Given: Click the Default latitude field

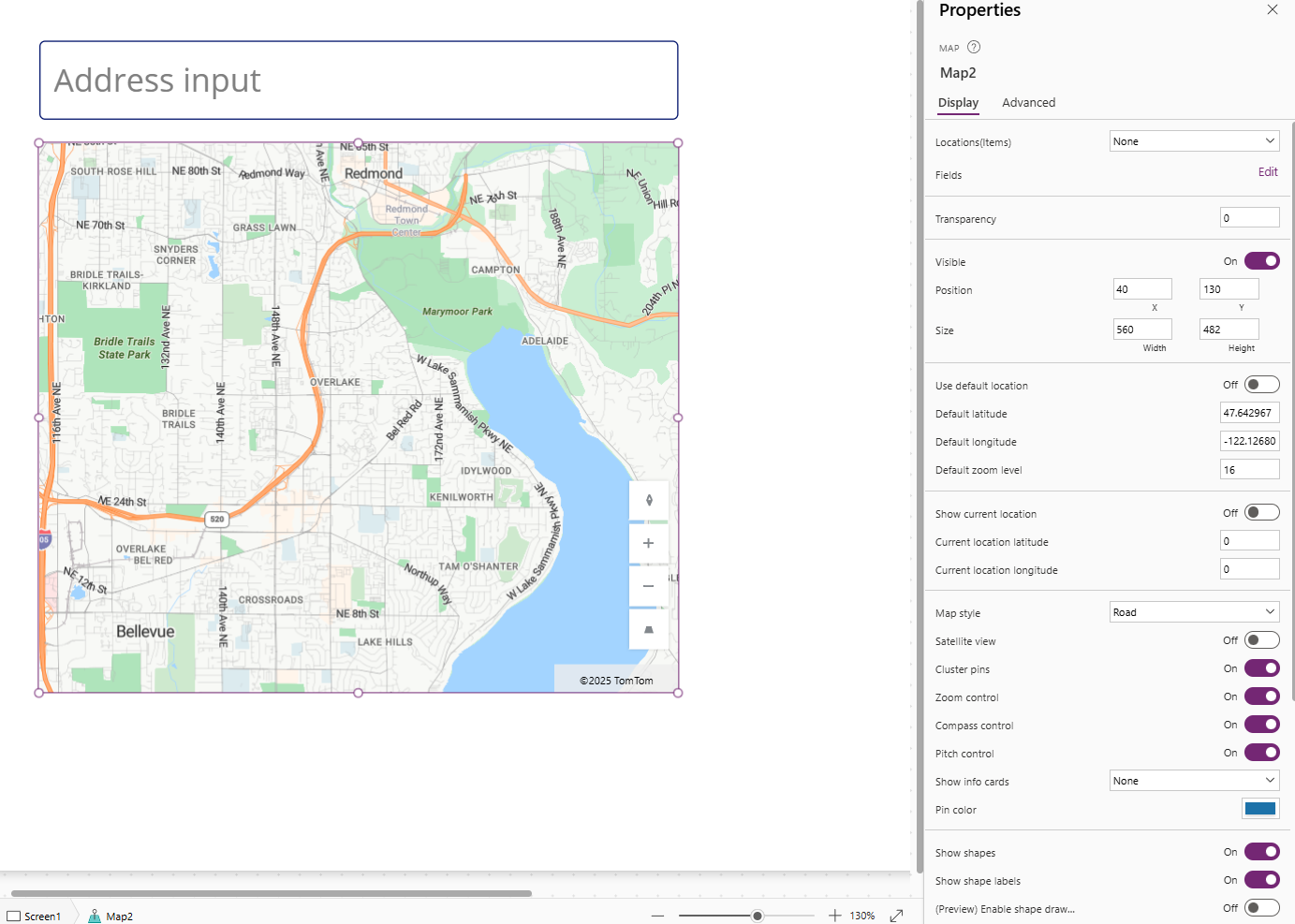Looking at the screenshot, I should pos(1249,413).
